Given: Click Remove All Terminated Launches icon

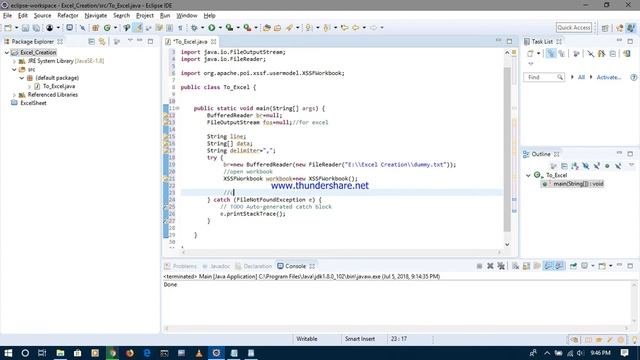Looking at the screenshot, I should (x=501, y=266).
